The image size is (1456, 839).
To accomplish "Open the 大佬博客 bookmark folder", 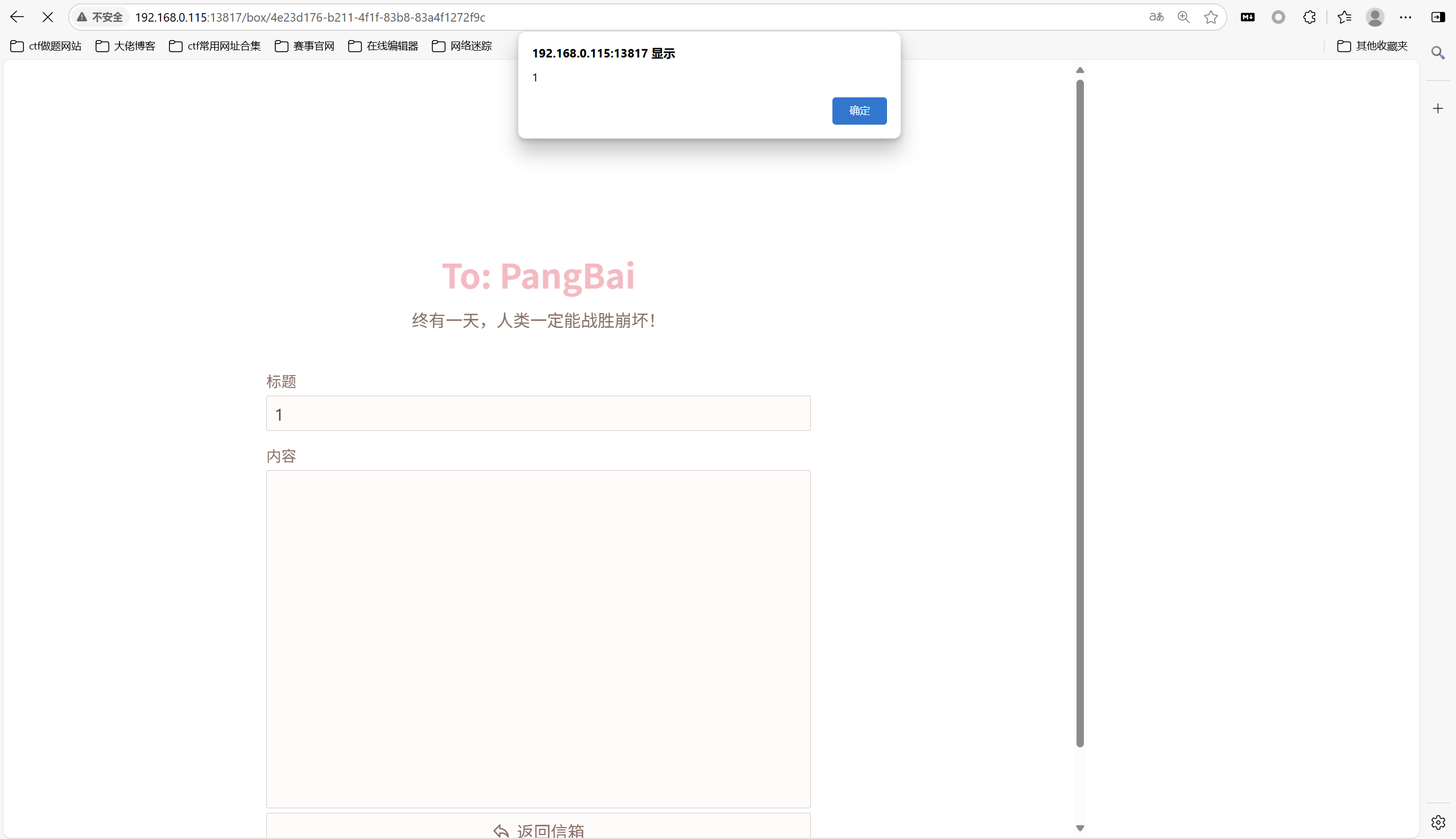I will 126,46.
